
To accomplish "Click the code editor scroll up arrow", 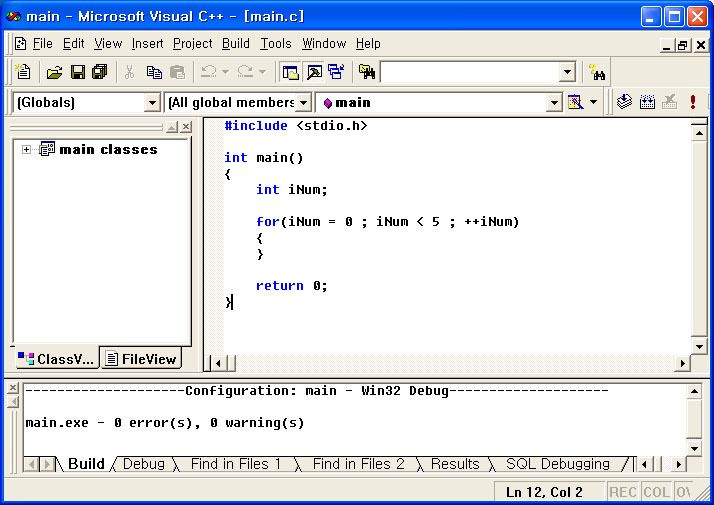I will point(699,133).
